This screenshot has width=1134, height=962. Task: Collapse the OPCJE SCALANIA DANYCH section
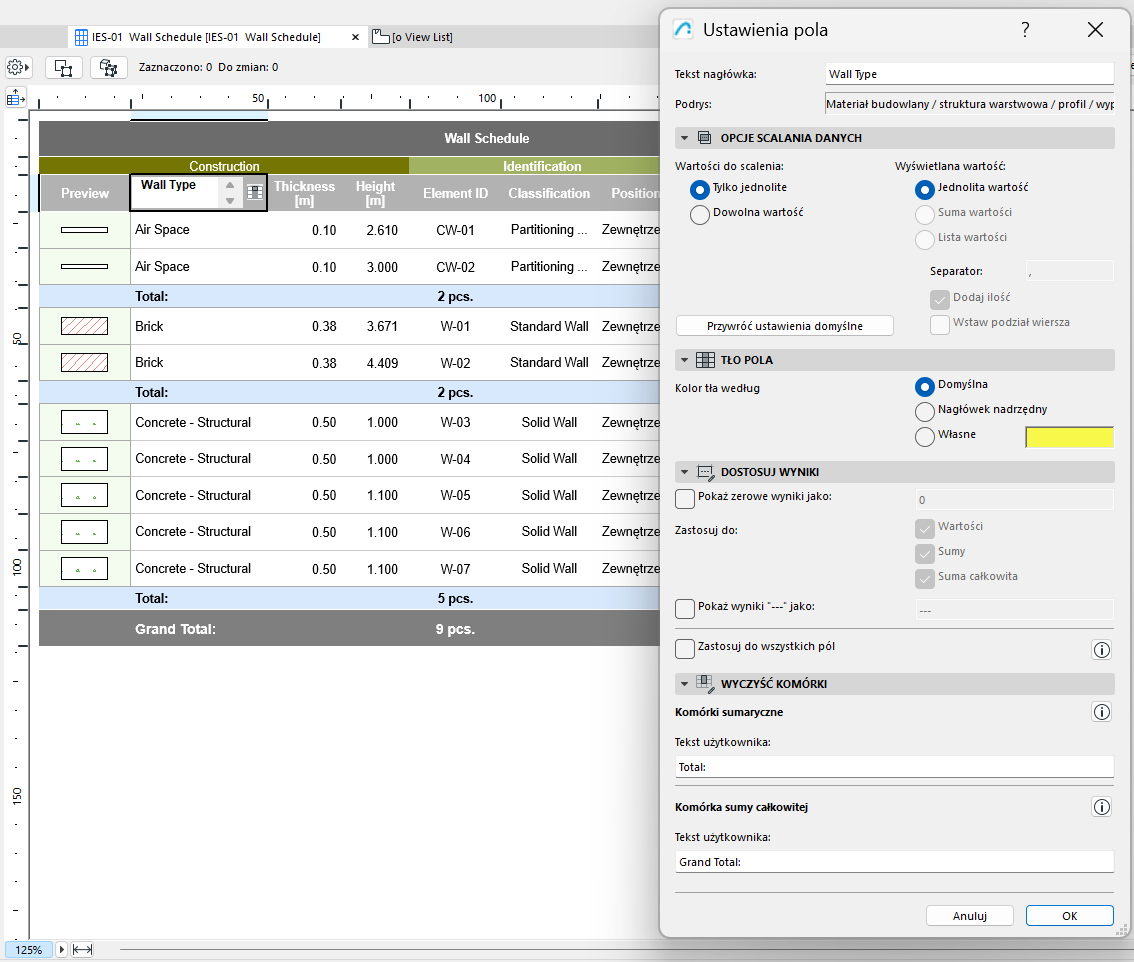point(685,138)
